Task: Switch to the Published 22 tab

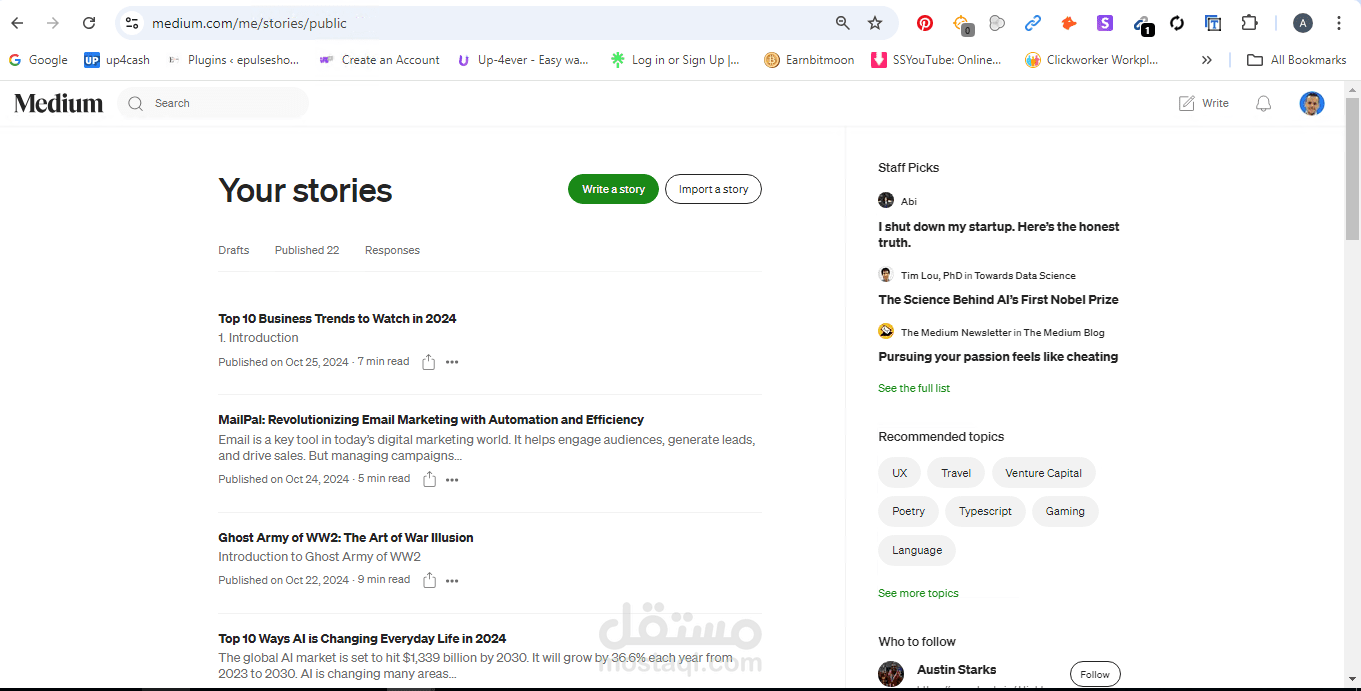Action: pyautogui.click(x=307, y=250)
